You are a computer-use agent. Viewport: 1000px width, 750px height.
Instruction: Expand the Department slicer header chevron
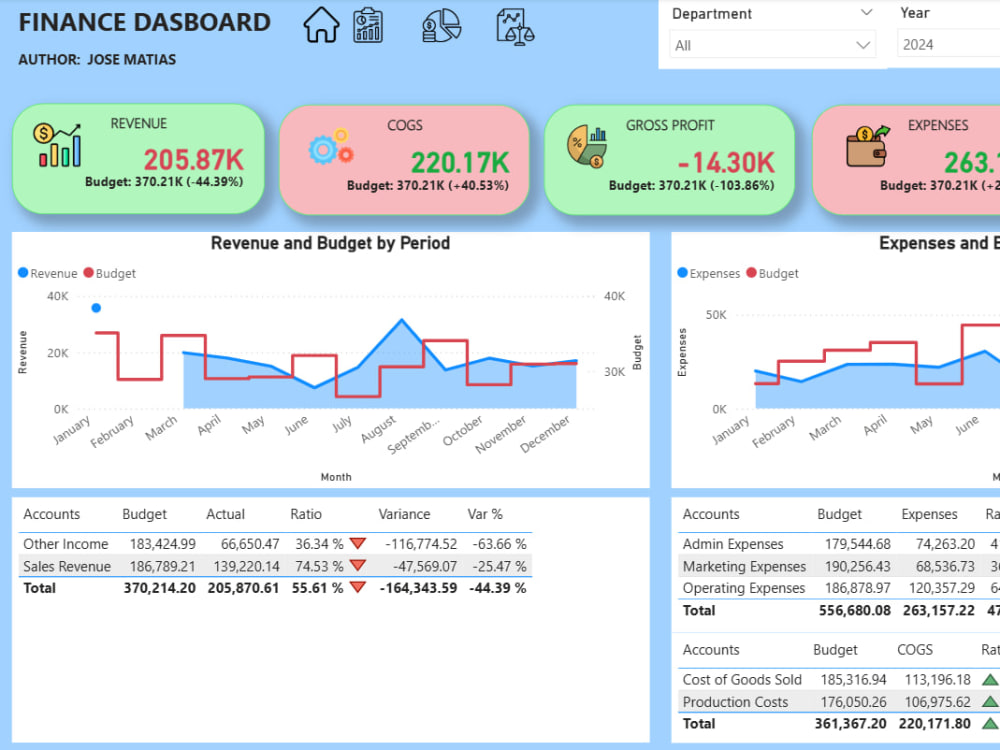(866, 12)
